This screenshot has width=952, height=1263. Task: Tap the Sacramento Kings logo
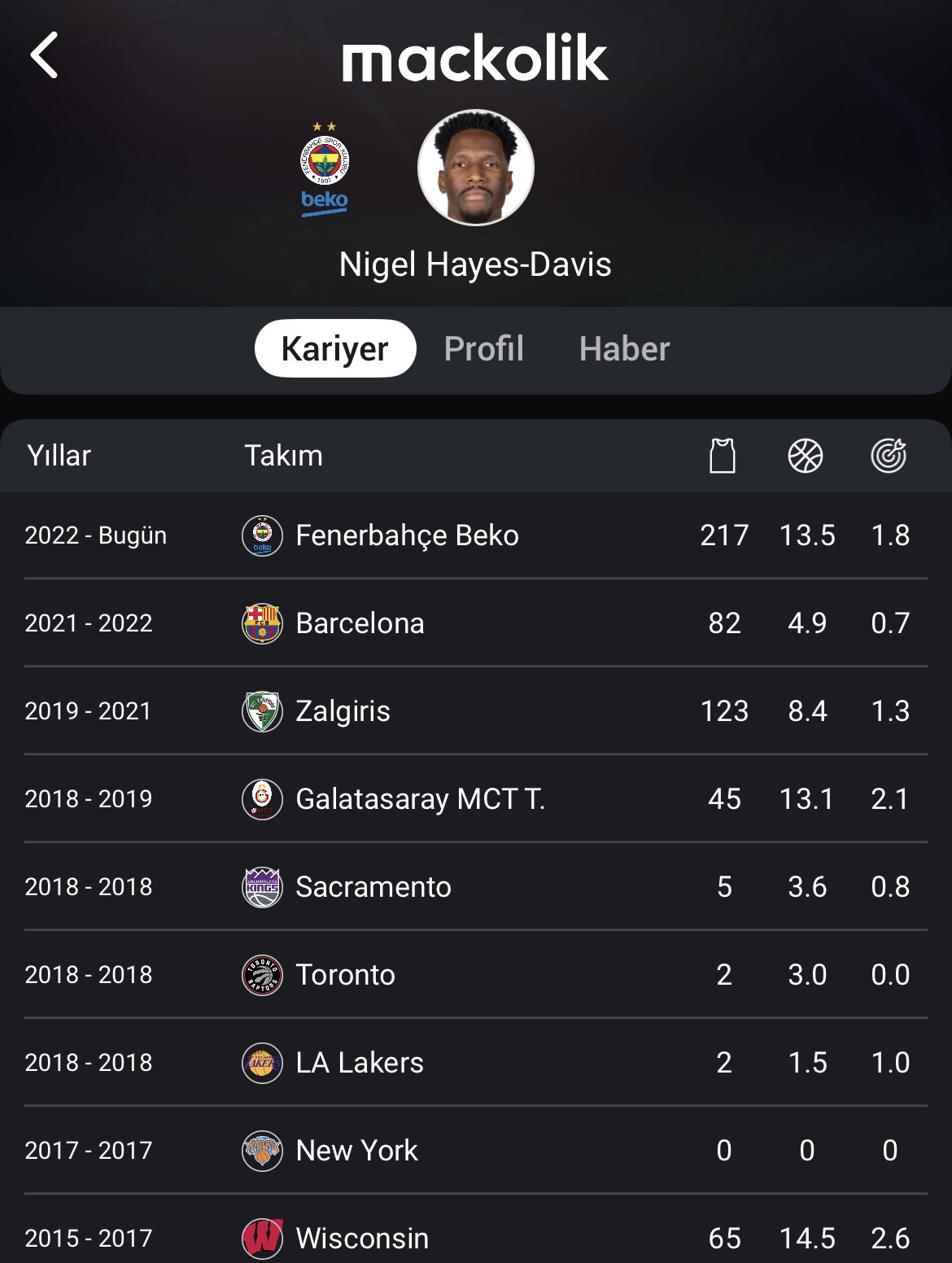[x=262, y=887]
